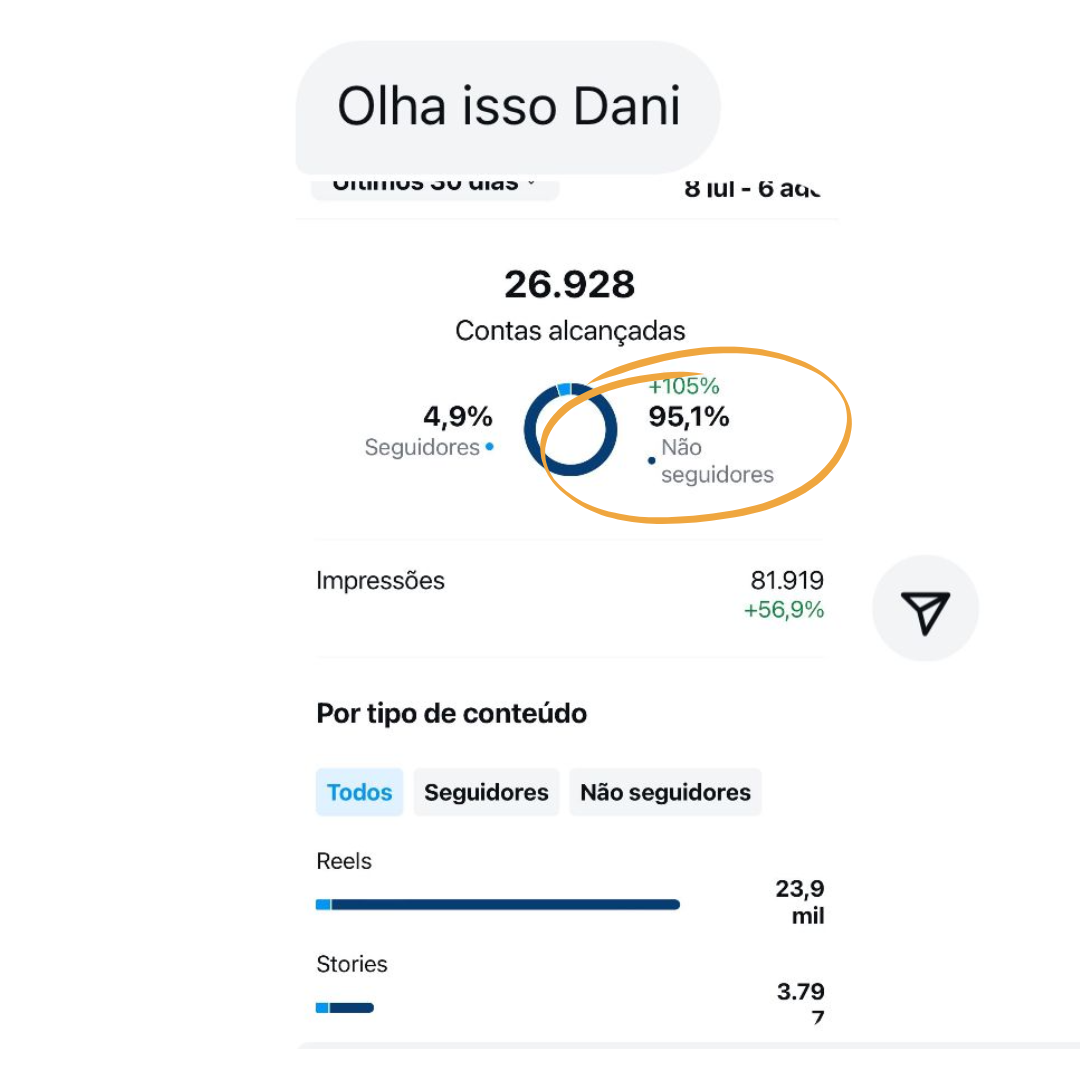
Task: Click the Stories reach progress bar
Action: pos(345,1008)
